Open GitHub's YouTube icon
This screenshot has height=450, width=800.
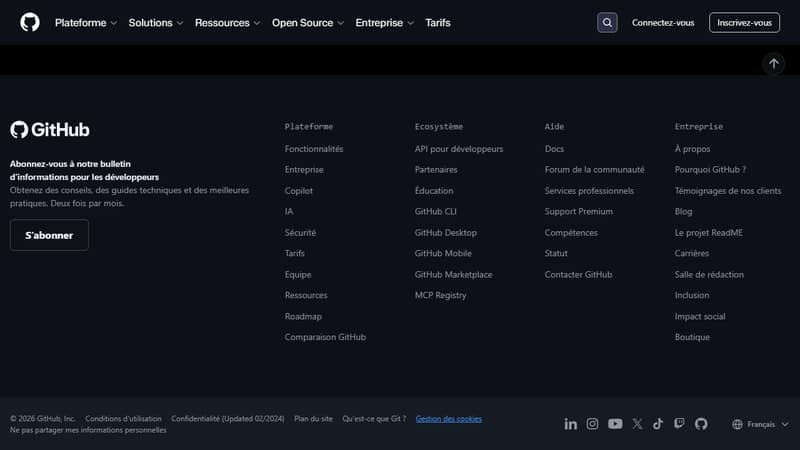click(615, 424)
